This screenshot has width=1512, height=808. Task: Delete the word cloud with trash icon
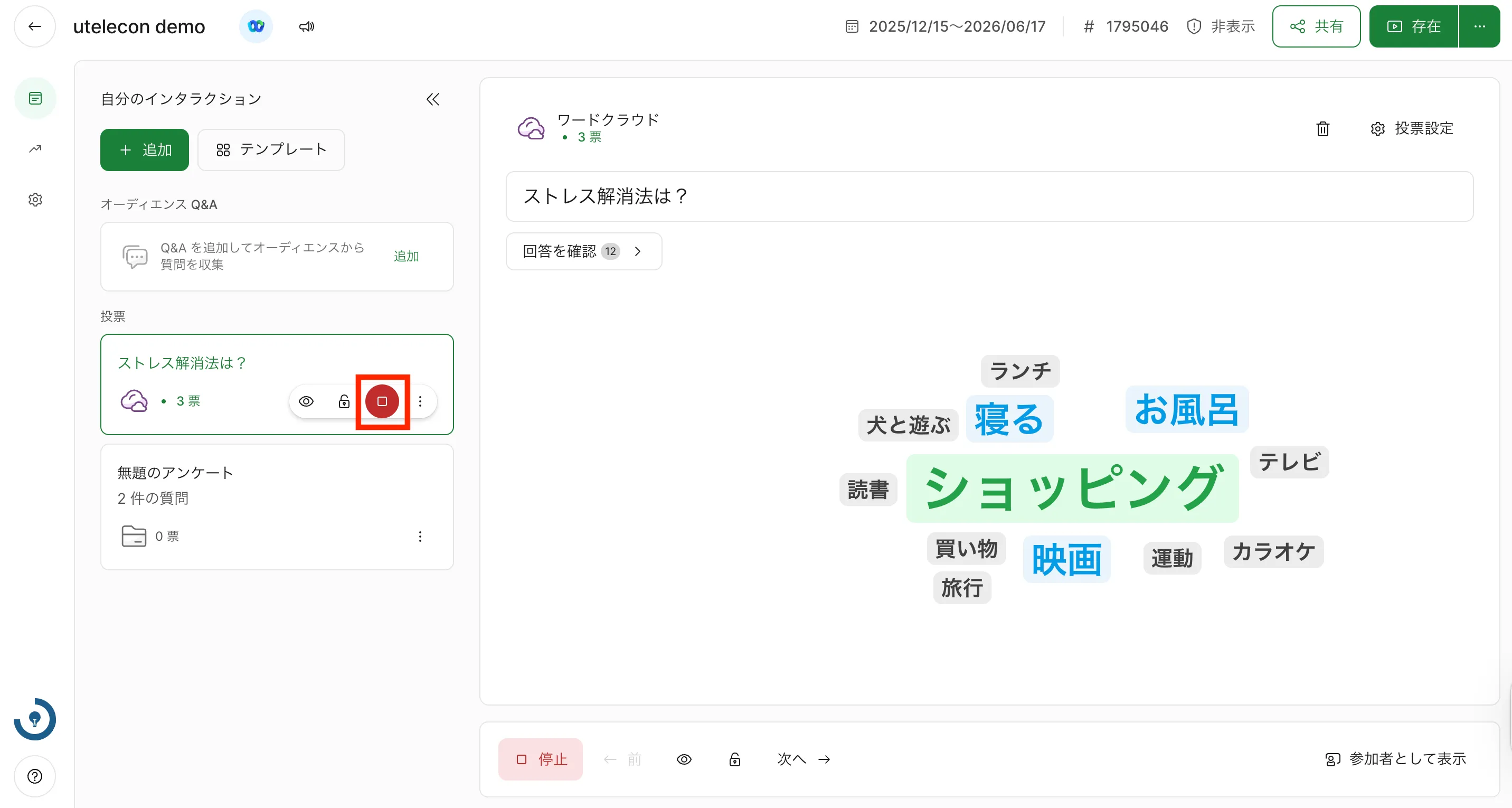click(1322, 129)
